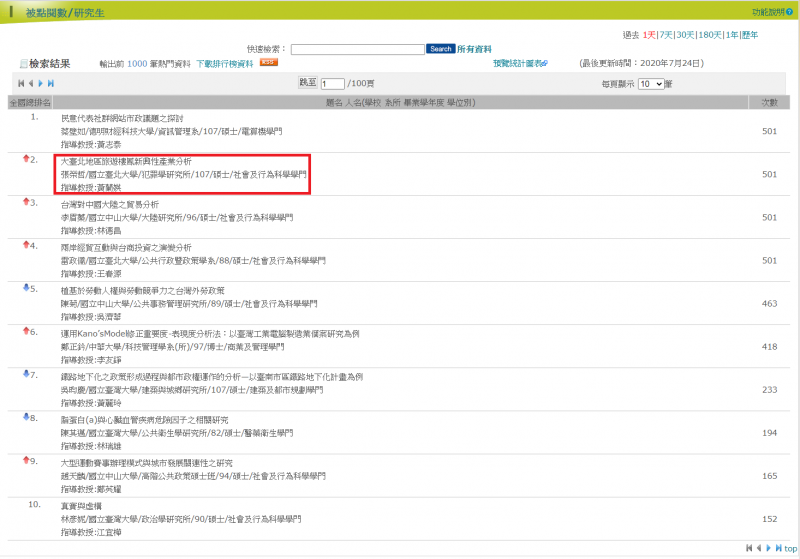Go to first page using top-left pager icon

tap(20, 83)
